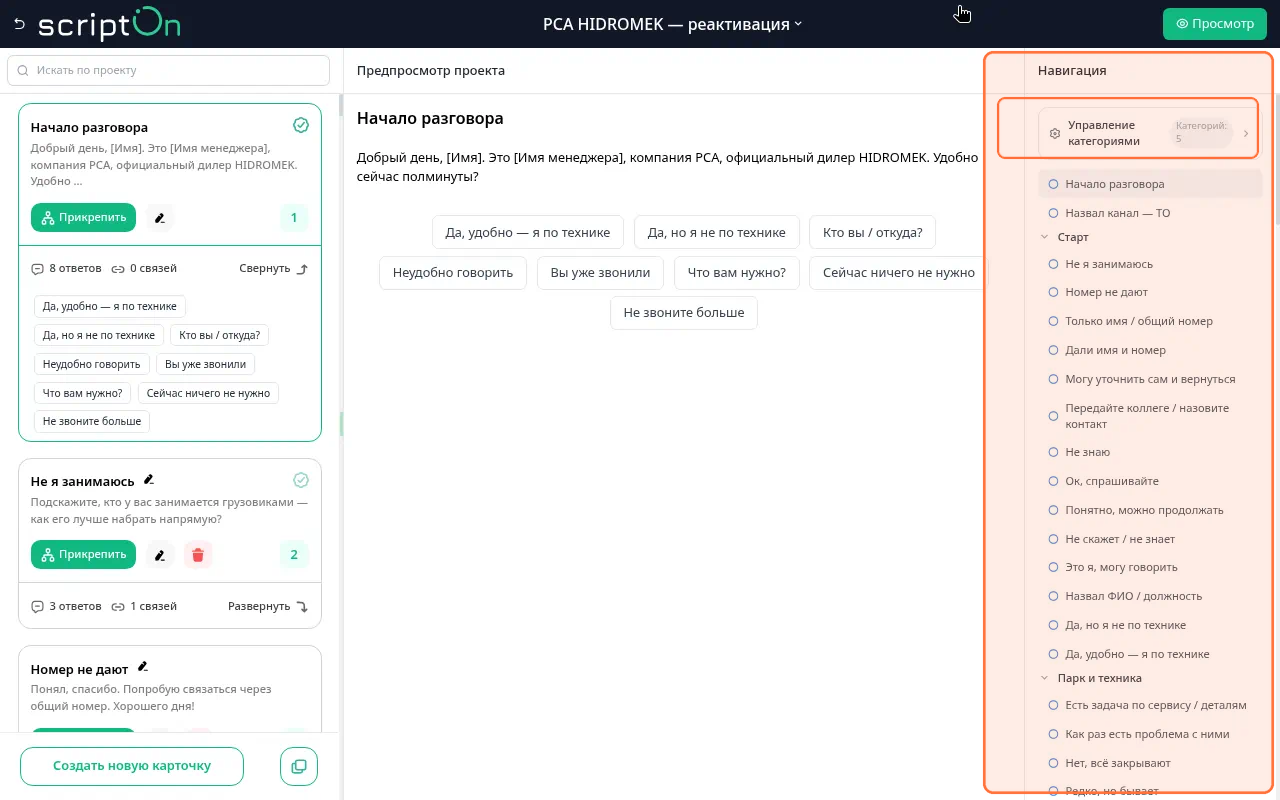Select Номер не дают in the navigation list
Image resolution: width=1280 pixels, height=800 pixels.
click(1150, 292)
